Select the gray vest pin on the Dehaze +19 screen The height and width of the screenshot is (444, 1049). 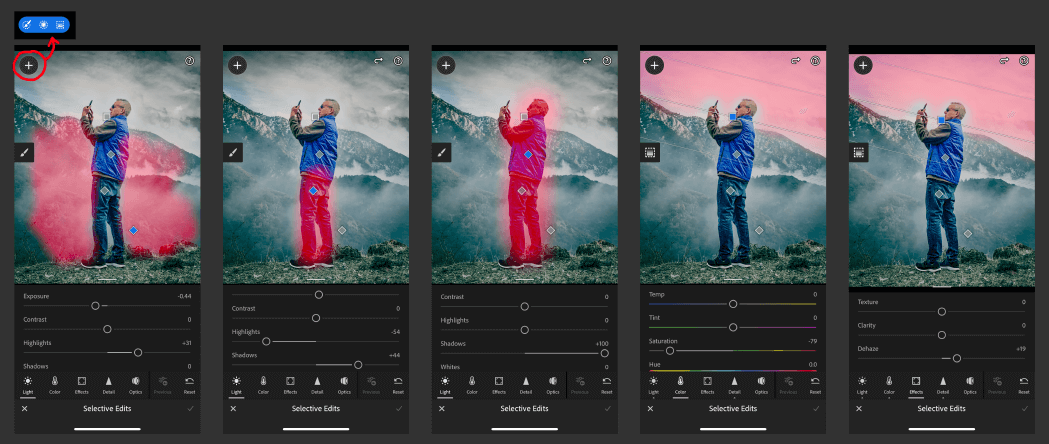pyautogui.click(x=945, y=157)
